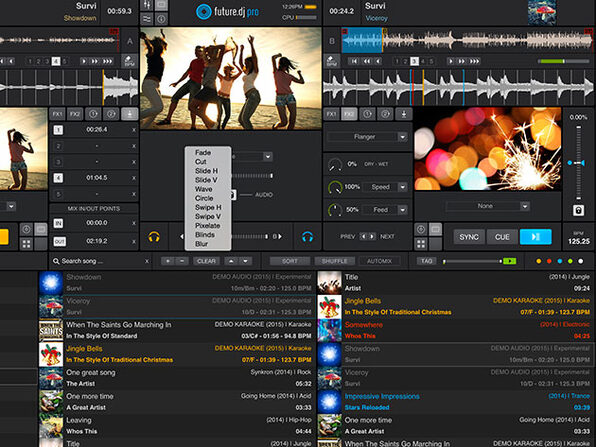The height and width of the screenshot is (447, 596).
Task: Select hot cue 4 on deck A
Action: [x=56, y=61]
